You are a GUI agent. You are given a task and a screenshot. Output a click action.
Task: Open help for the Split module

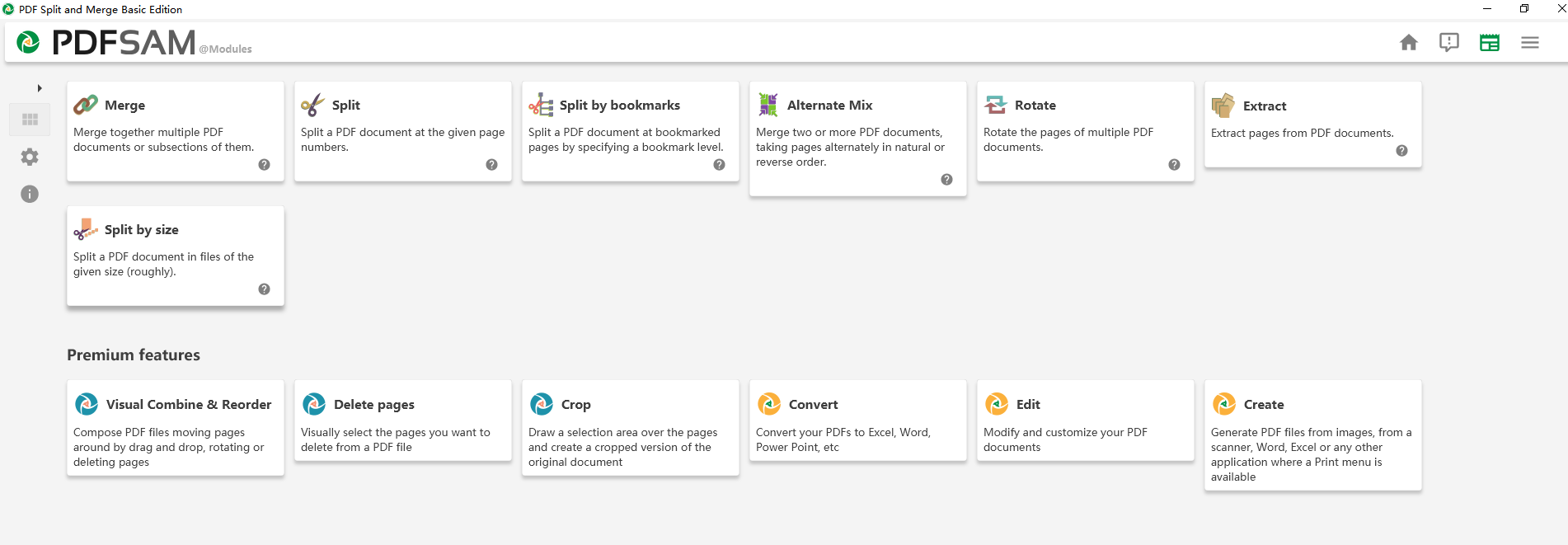[491, 164]
